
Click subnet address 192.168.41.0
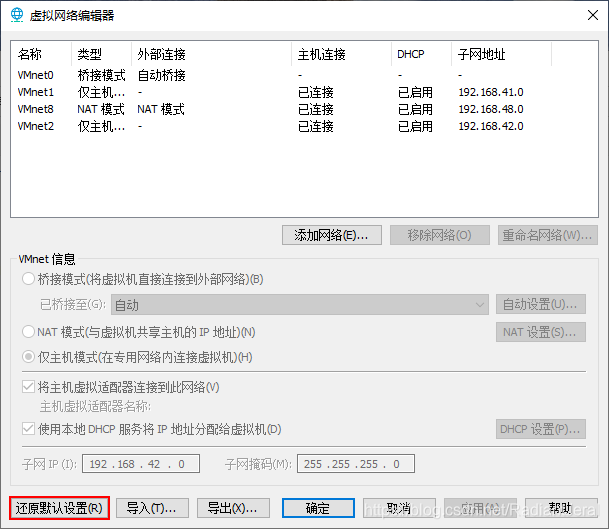[x=491, y=92]
